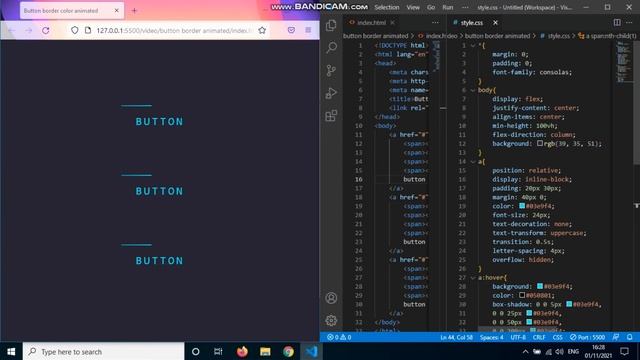Open the Selection menu
The image size is (640, 360).
387,7
